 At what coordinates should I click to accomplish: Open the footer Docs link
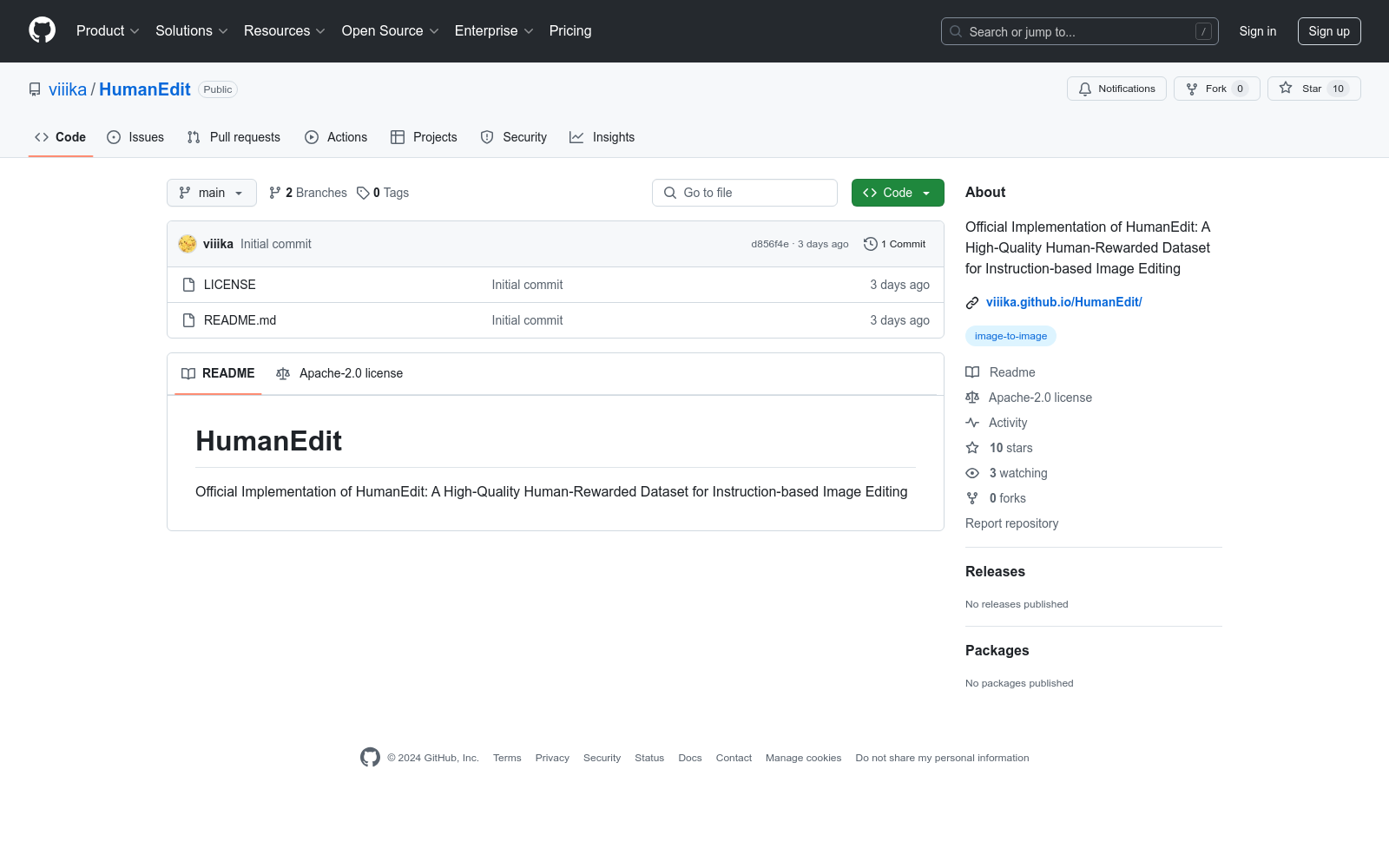point(690,758)
